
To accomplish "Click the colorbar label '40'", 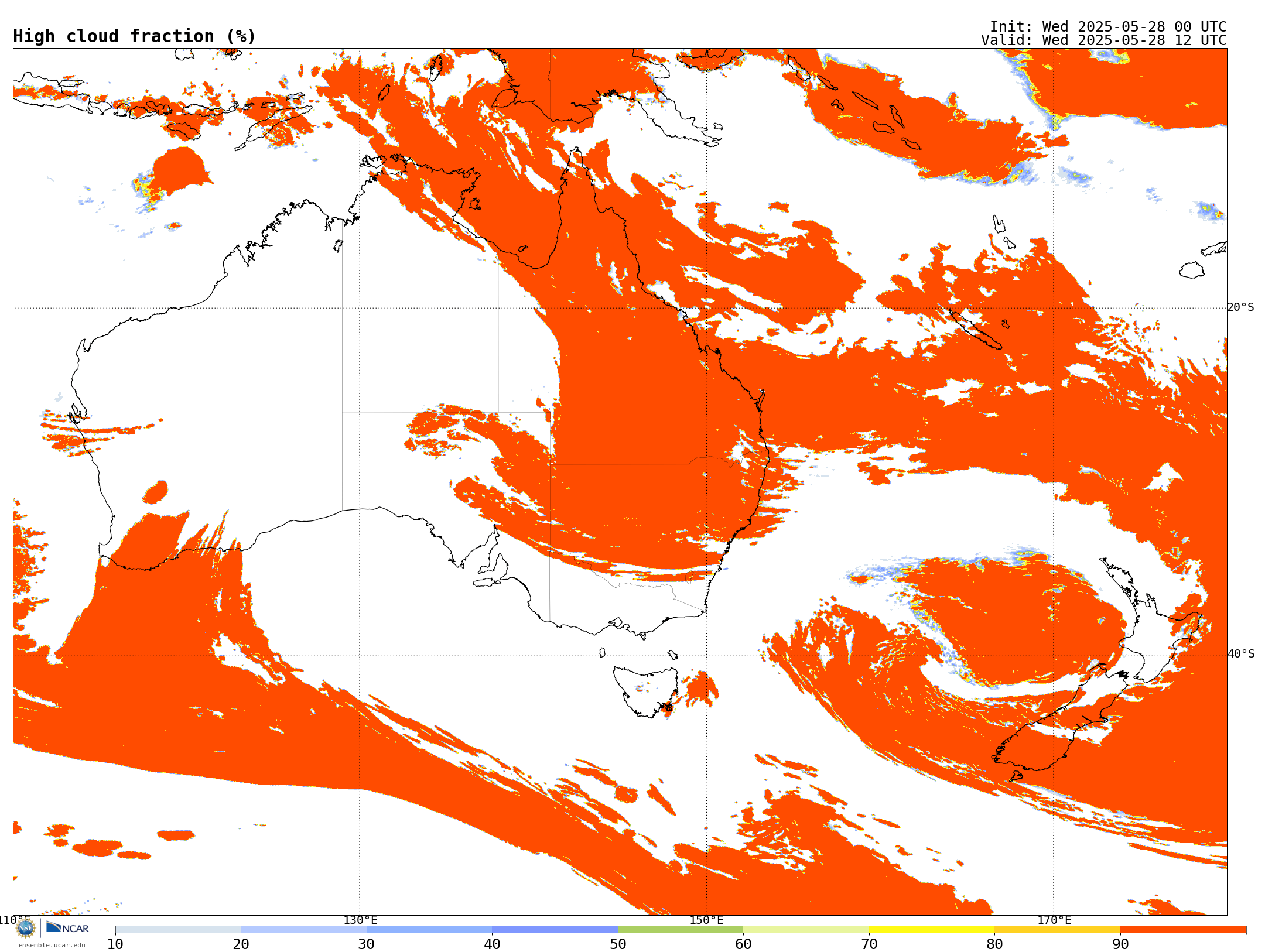I will [492, 944].
